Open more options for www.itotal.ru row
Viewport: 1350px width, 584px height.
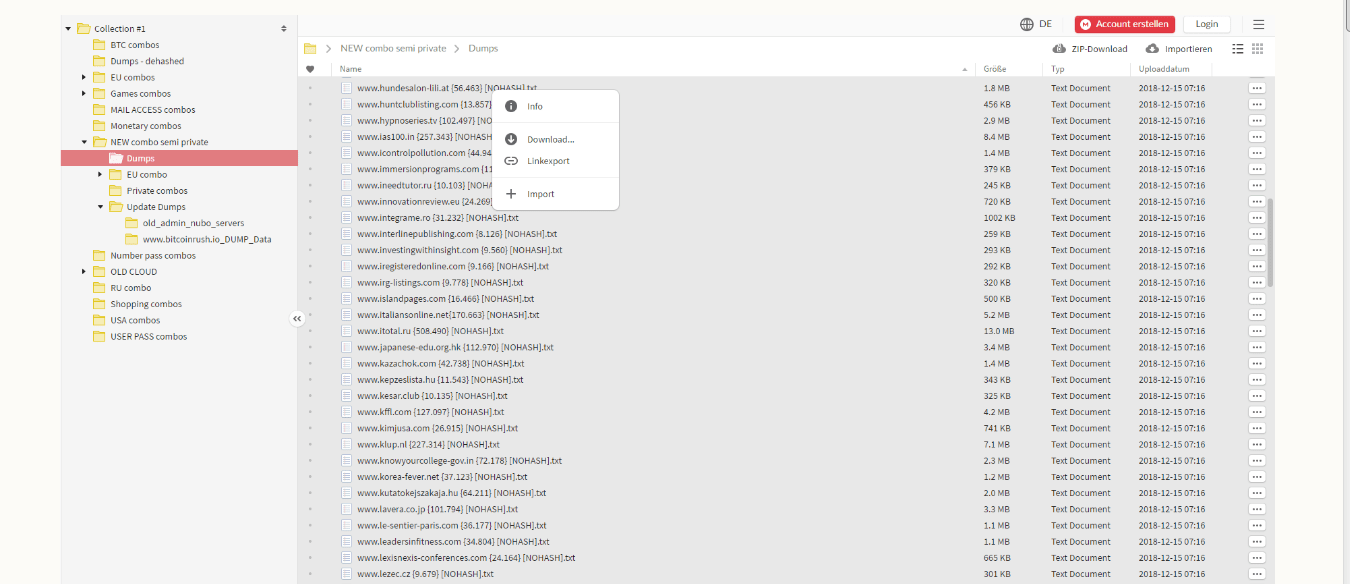1257,331
